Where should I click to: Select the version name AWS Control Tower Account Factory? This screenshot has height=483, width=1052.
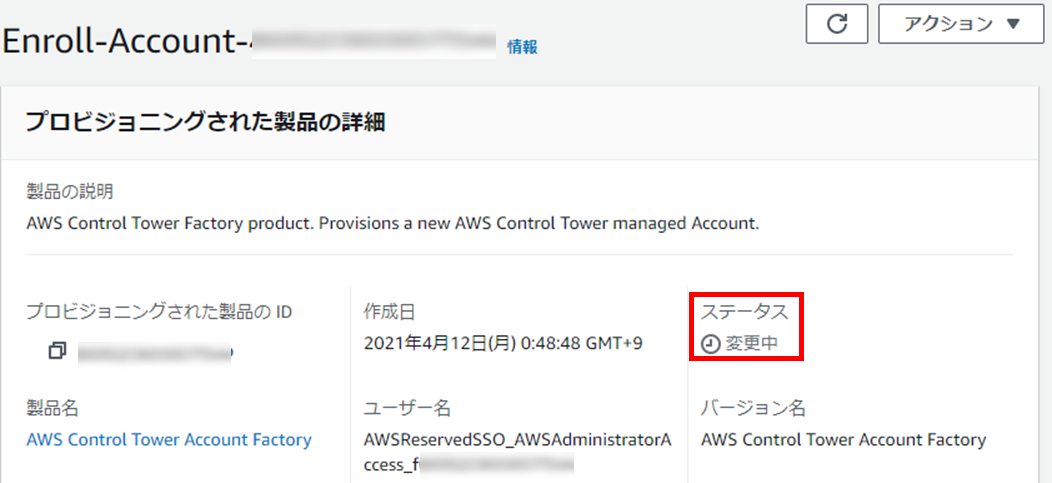pyautogui.click(x=843, y=440)
